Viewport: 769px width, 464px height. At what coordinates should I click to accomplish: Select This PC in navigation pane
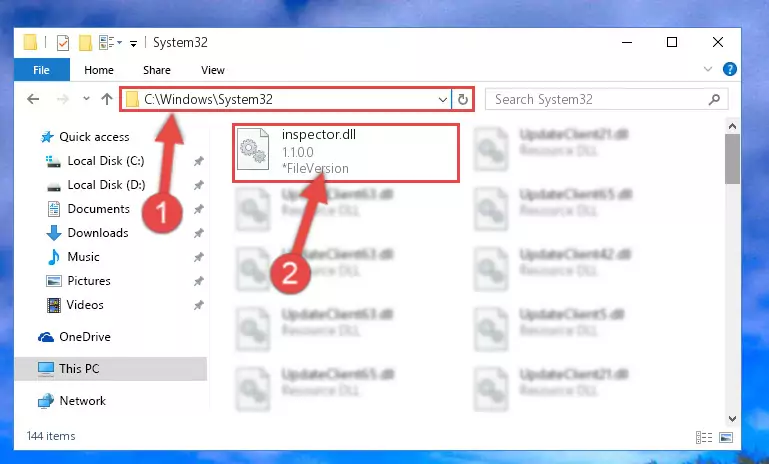pos(111,369)
